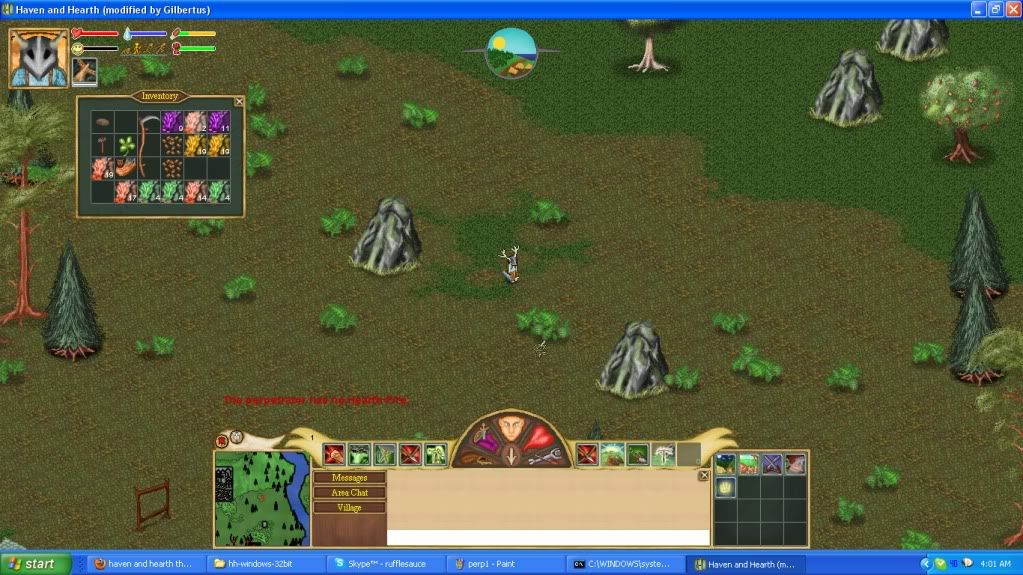This screenshot has width=1023, height=575.
Task: Click the blue stamina bar
Action: (145, 33)
